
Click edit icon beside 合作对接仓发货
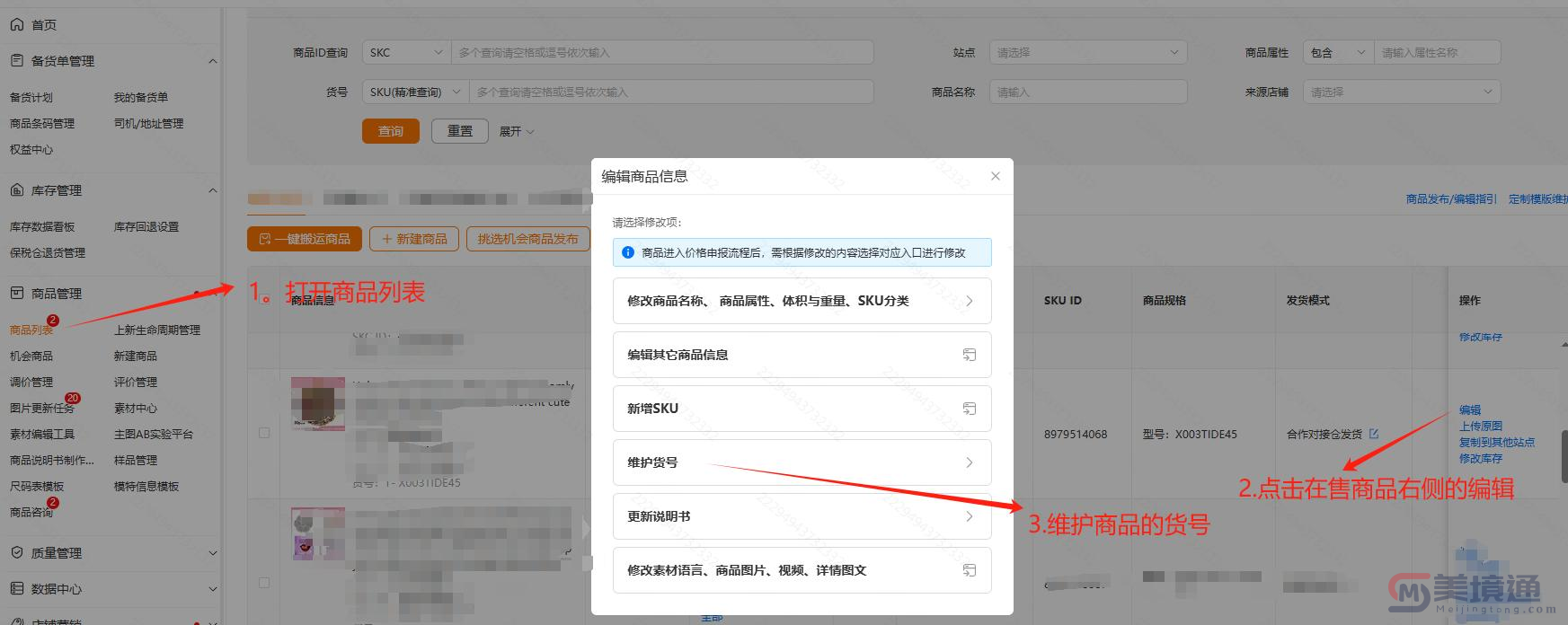click(x=1373, y=434)
